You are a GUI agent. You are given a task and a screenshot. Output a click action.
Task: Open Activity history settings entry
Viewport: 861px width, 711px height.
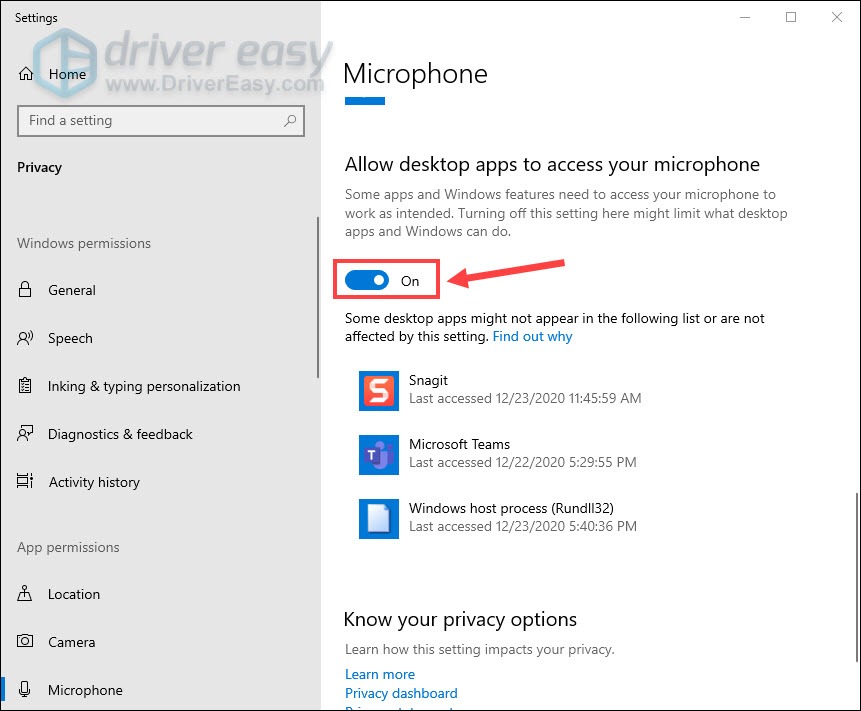tap(94, 482)
